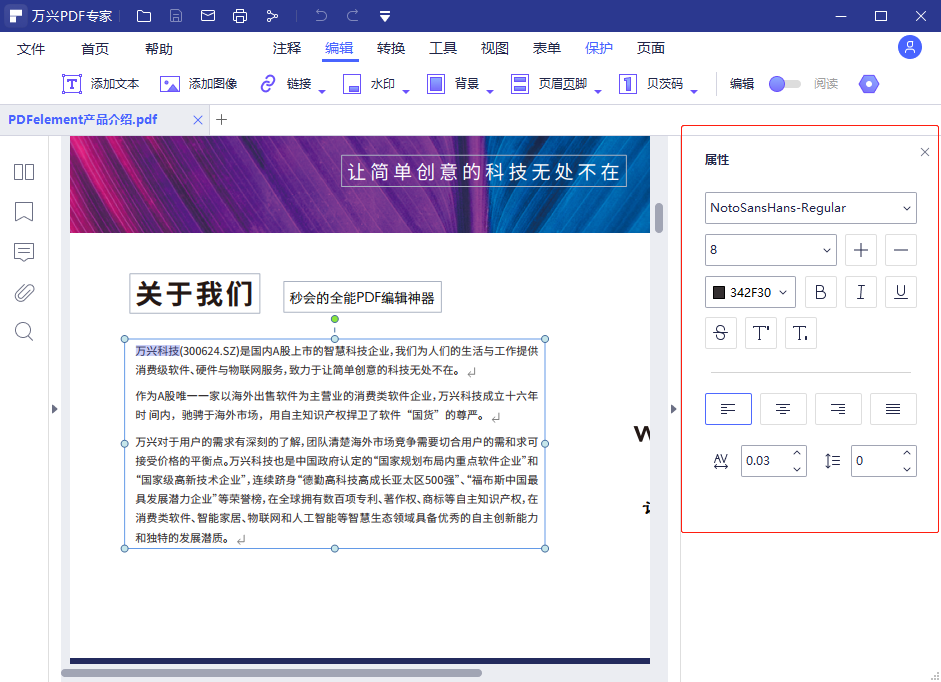Select center text alignment
Image resolution: width=941 pixels, height=682 pixels.
point(783,409)
